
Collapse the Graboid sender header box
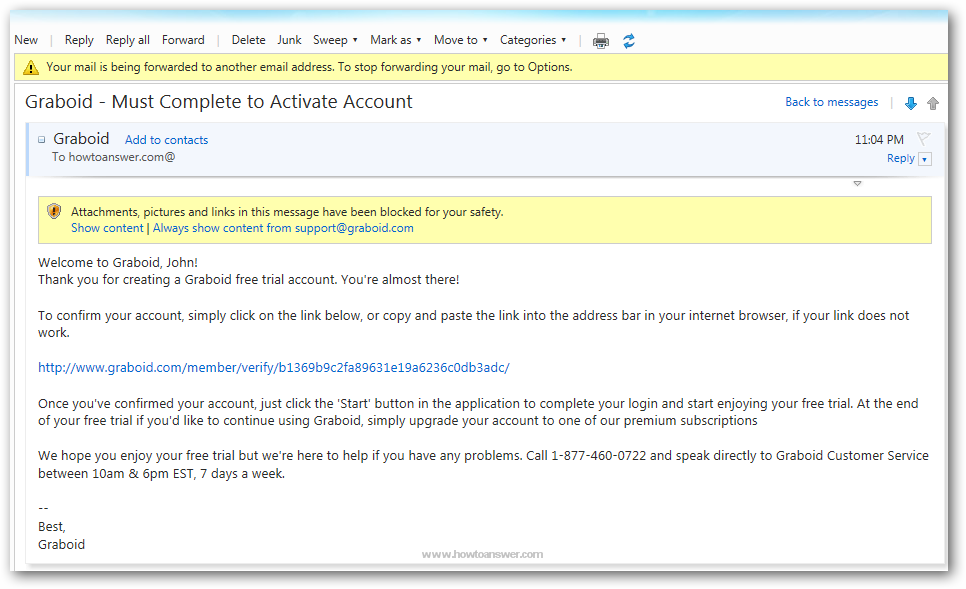pyautogui.click(x=41, y=140)
